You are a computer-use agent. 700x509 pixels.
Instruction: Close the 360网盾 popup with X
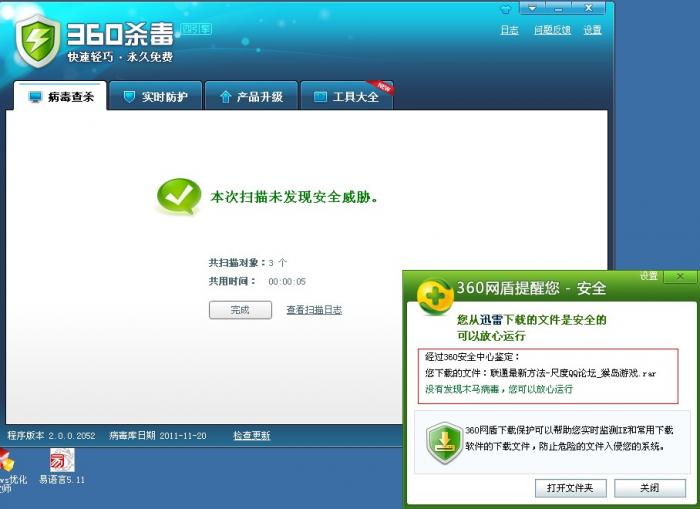(x=680, y=276)
